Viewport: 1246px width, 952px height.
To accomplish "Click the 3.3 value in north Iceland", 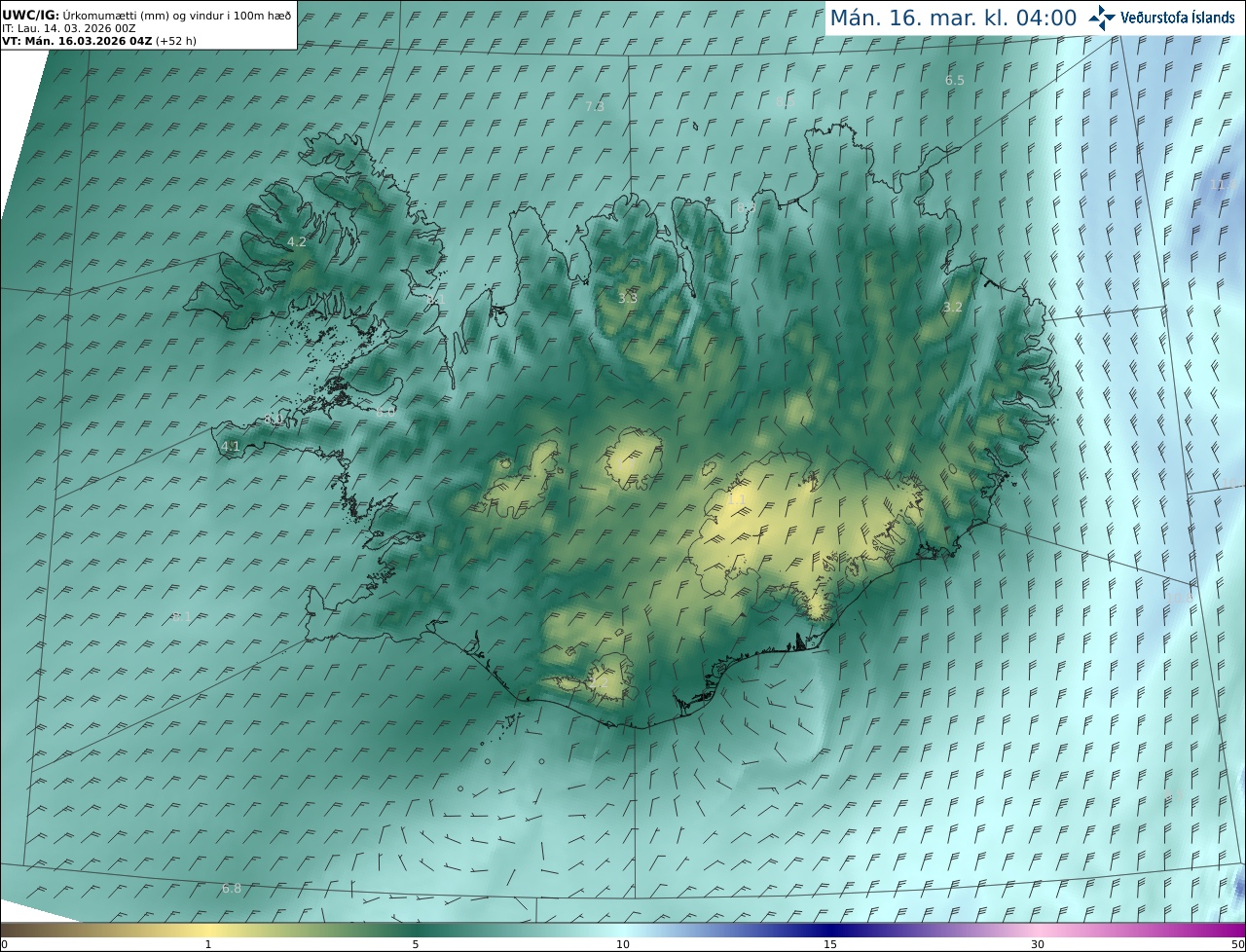I will (628, 298).
